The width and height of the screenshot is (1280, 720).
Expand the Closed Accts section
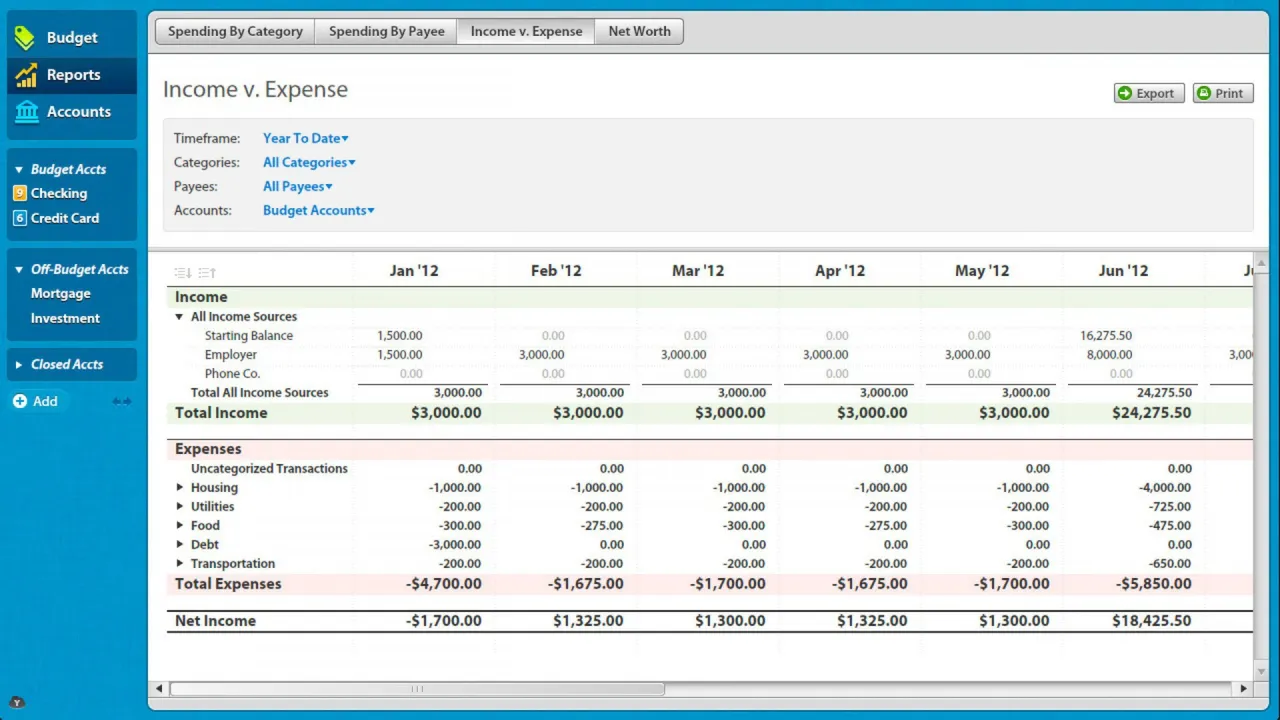pos(19,365)
